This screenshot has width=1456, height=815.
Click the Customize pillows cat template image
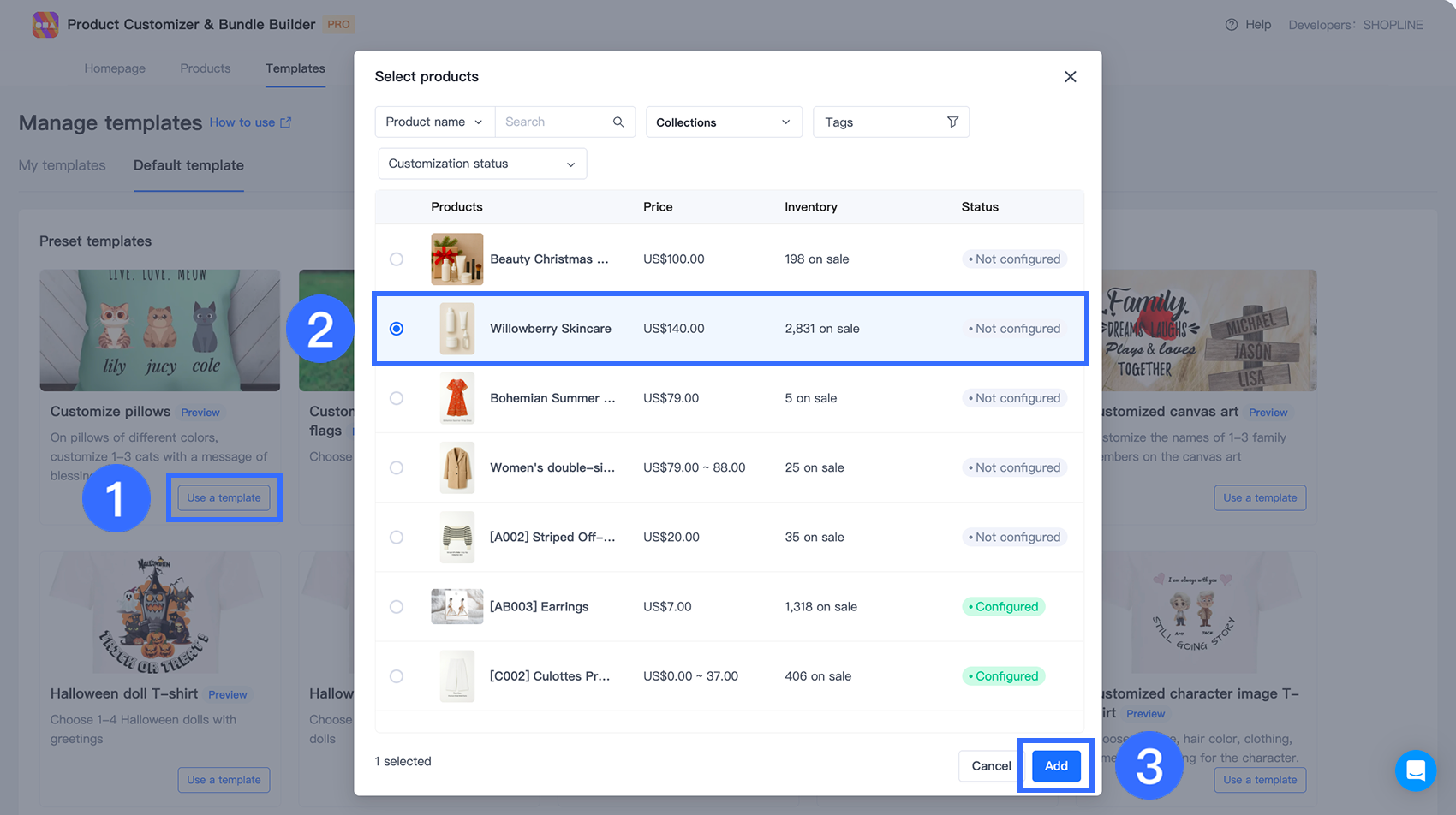[159, 330]
